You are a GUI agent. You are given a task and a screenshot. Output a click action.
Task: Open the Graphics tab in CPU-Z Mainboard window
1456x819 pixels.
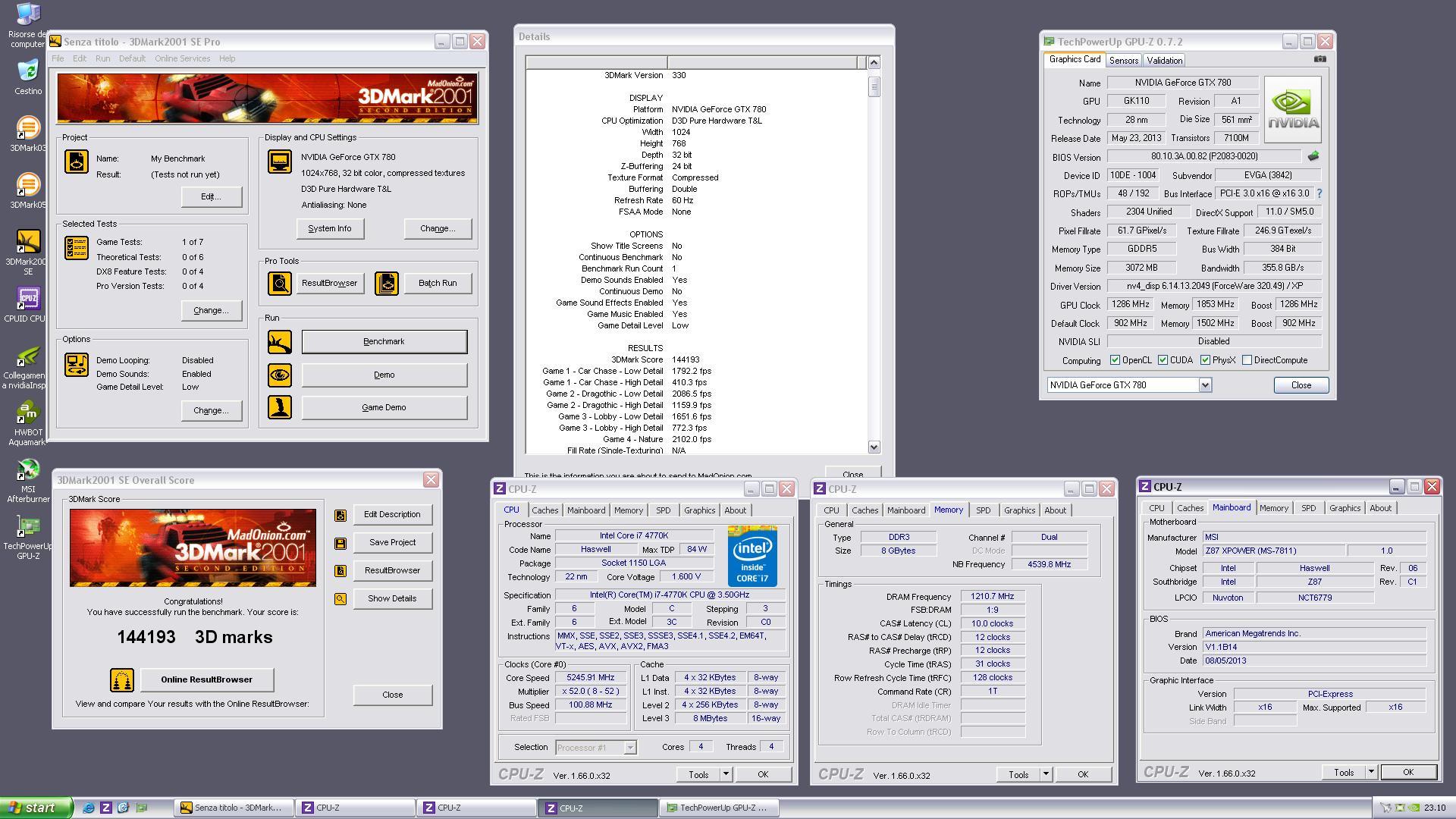pos(1345,508)
